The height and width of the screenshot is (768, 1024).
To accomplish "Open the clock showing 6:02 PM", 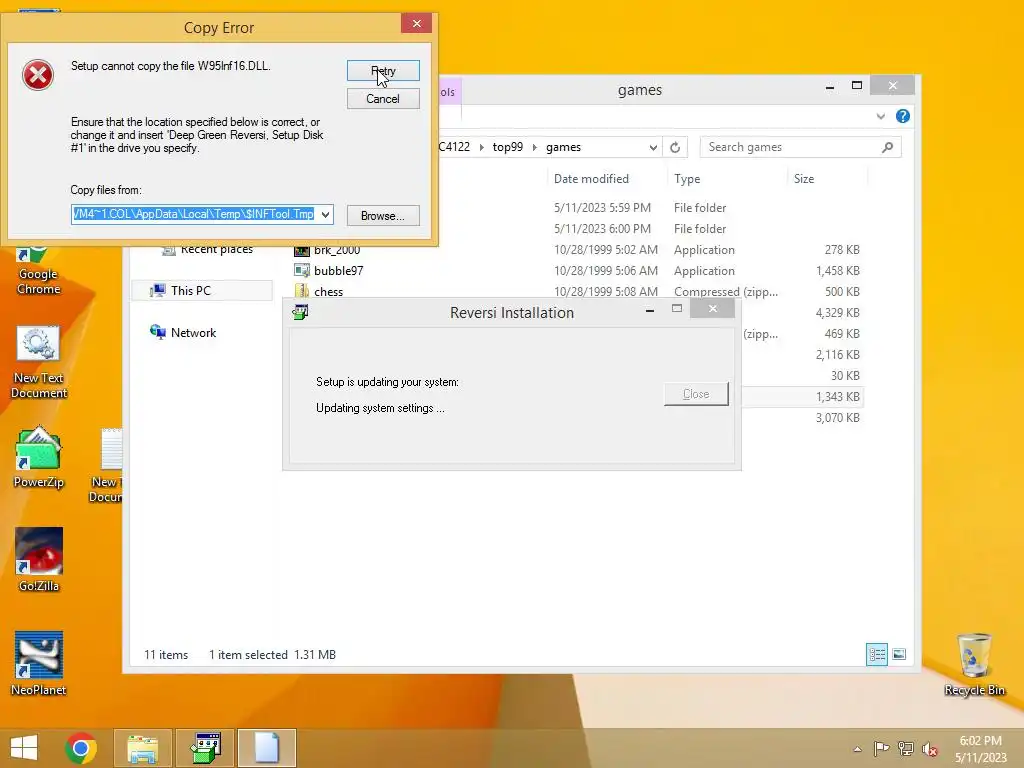I will click(x=981, y=749).
